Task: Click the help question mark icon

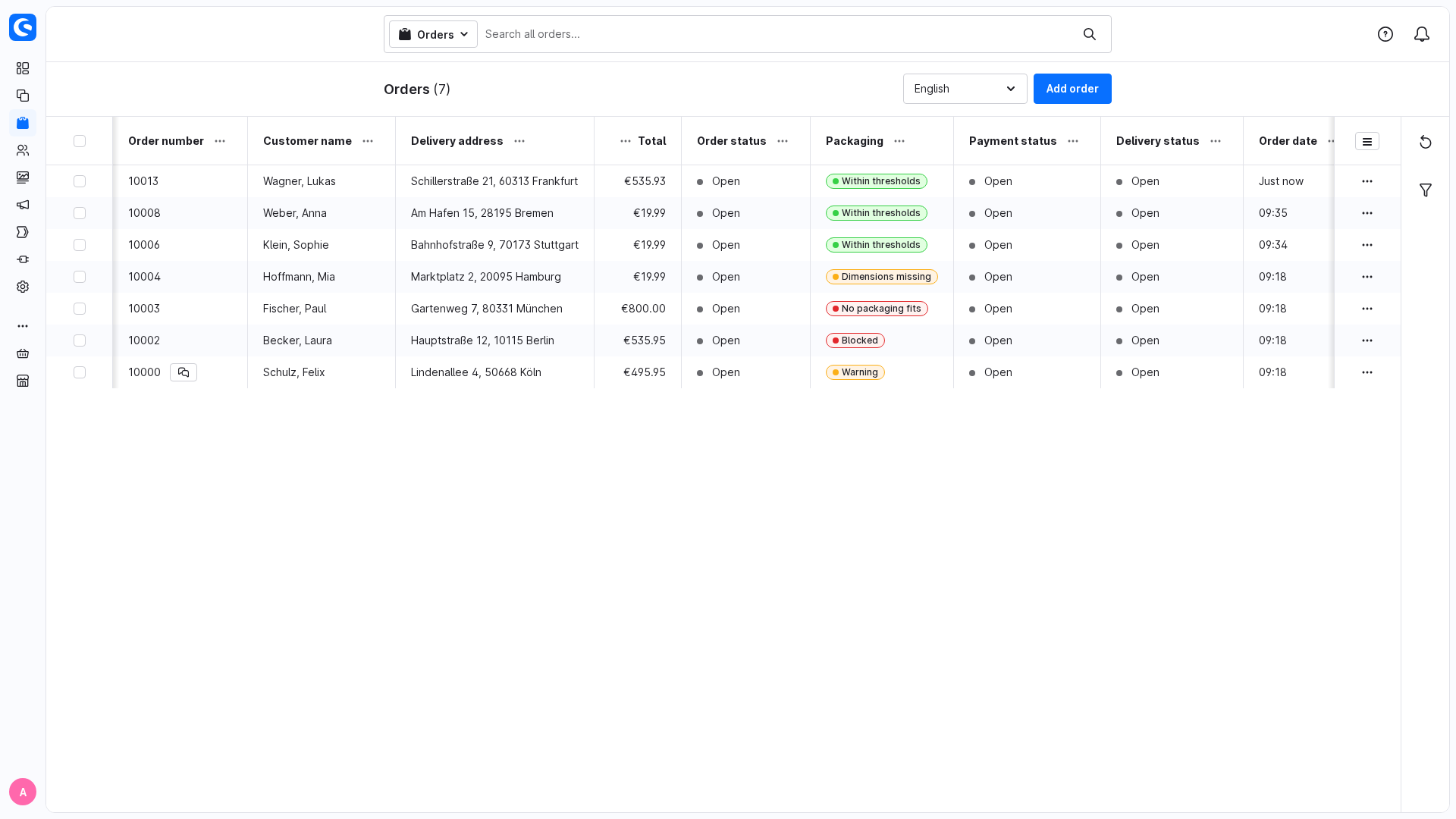Action: (x=1385, y=34)
